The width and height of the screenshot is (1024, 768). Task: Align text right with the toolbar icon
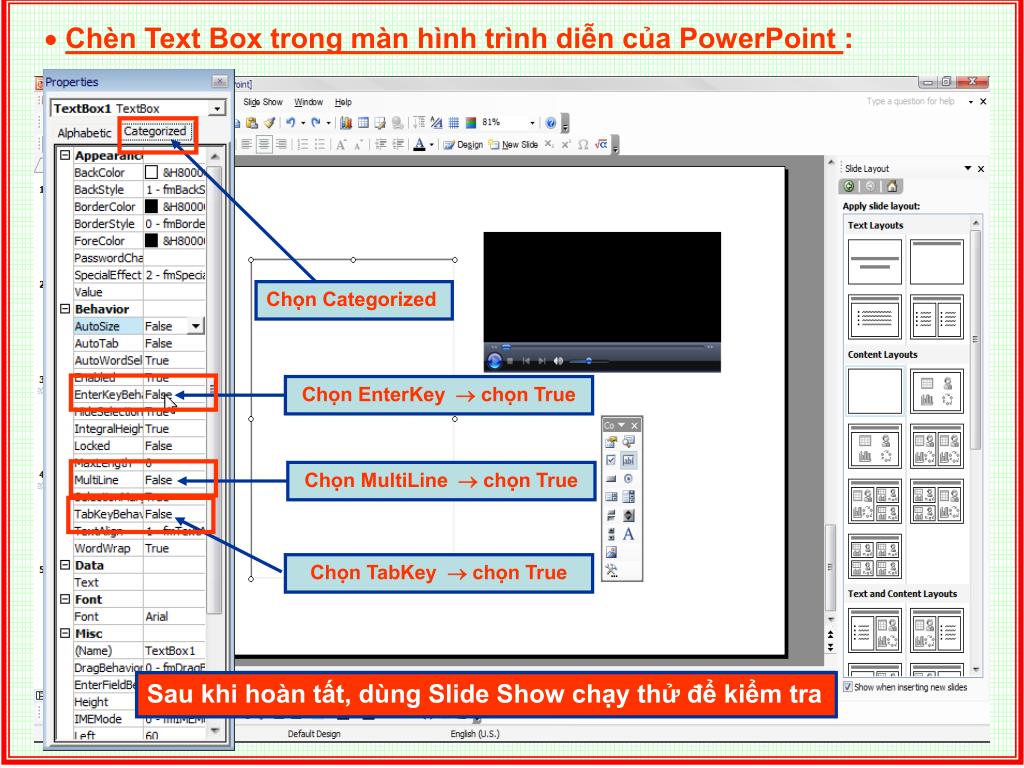281,144
